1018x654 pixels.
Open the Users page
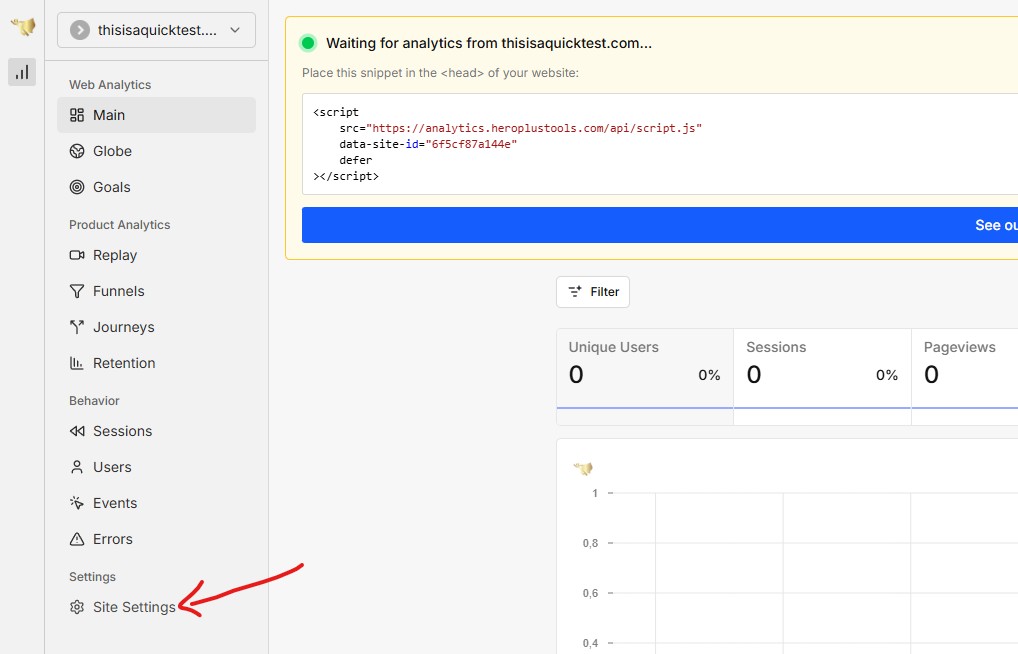pos(112,467)
